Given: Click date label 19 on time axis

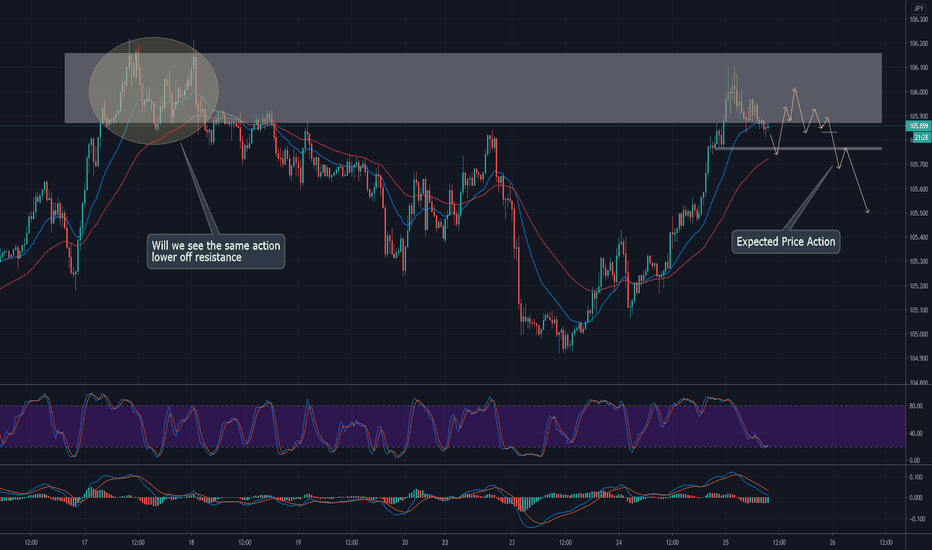Looking at the screenshot, I should [x=298, y=542].
